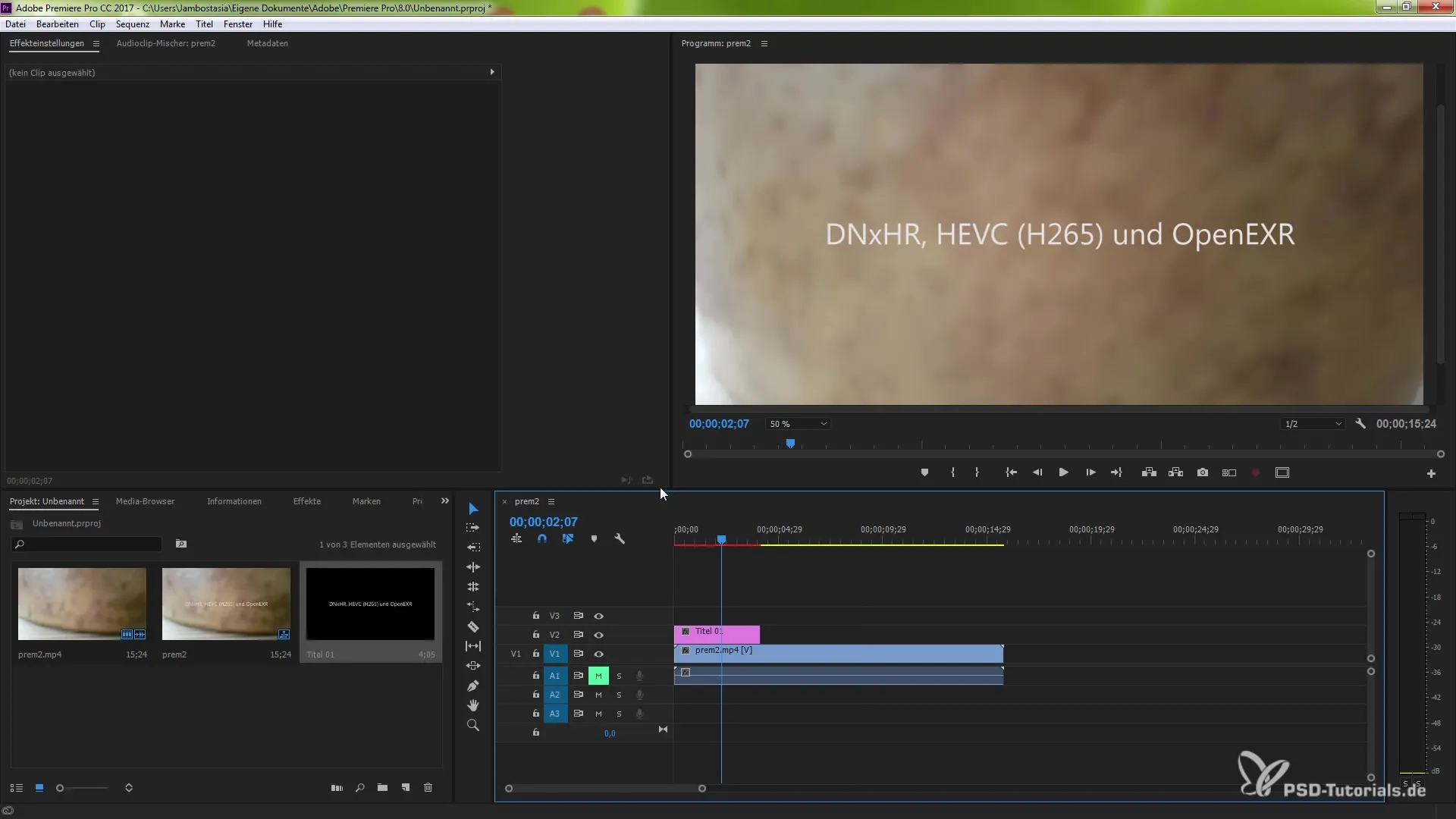This screenshot has height=819, width=1456.
Task: Open the sort icons dropdown in project panel
Action: tap(129, 789)
